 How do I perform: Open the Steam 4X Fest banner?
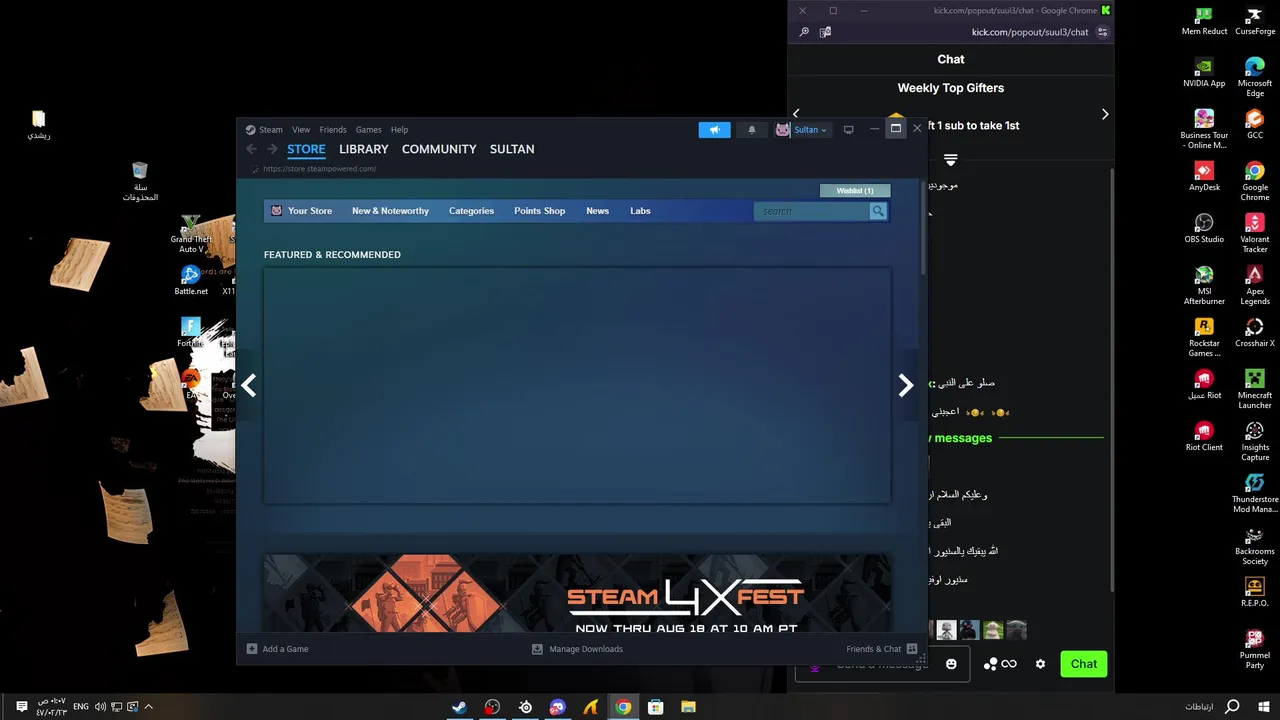pos(577,593)
